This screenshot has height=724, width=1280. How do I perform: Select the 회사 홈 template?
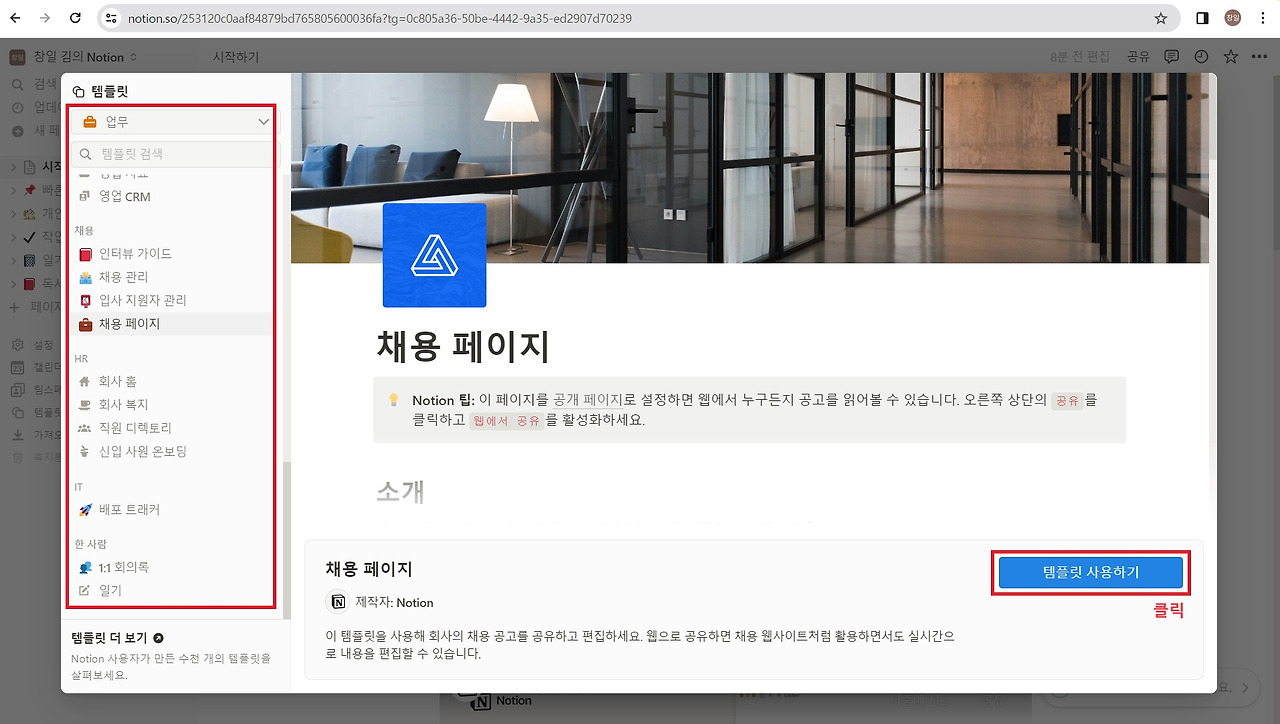click(x=174, y=381)
